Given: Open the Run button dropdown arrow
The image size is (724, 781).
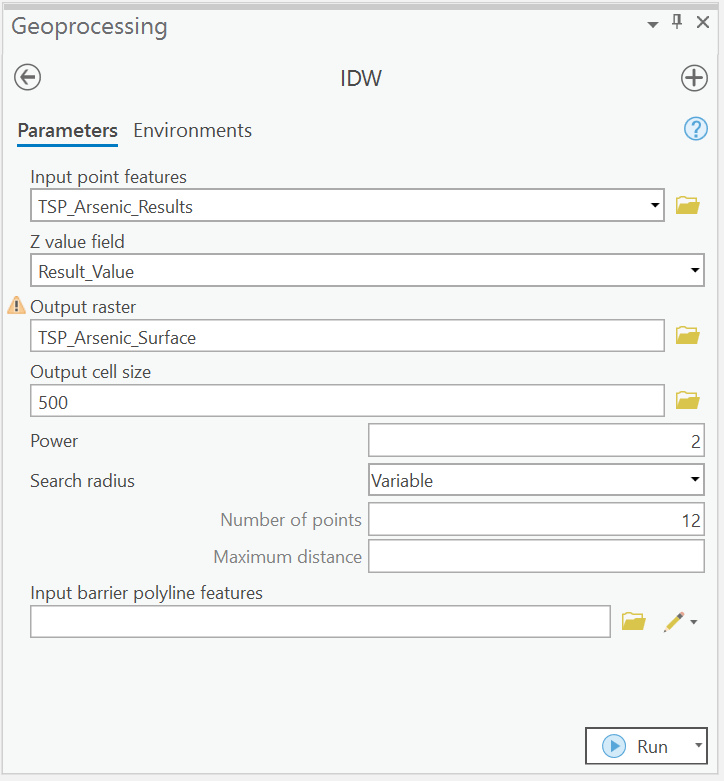Looking at the screenshot, I should click(698, 746).
